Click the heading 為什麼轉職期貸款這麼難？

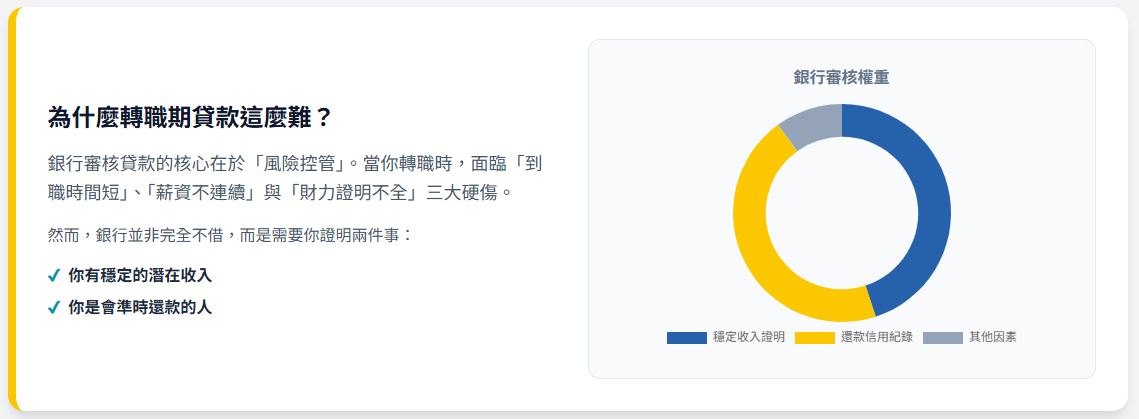(190, 118)
